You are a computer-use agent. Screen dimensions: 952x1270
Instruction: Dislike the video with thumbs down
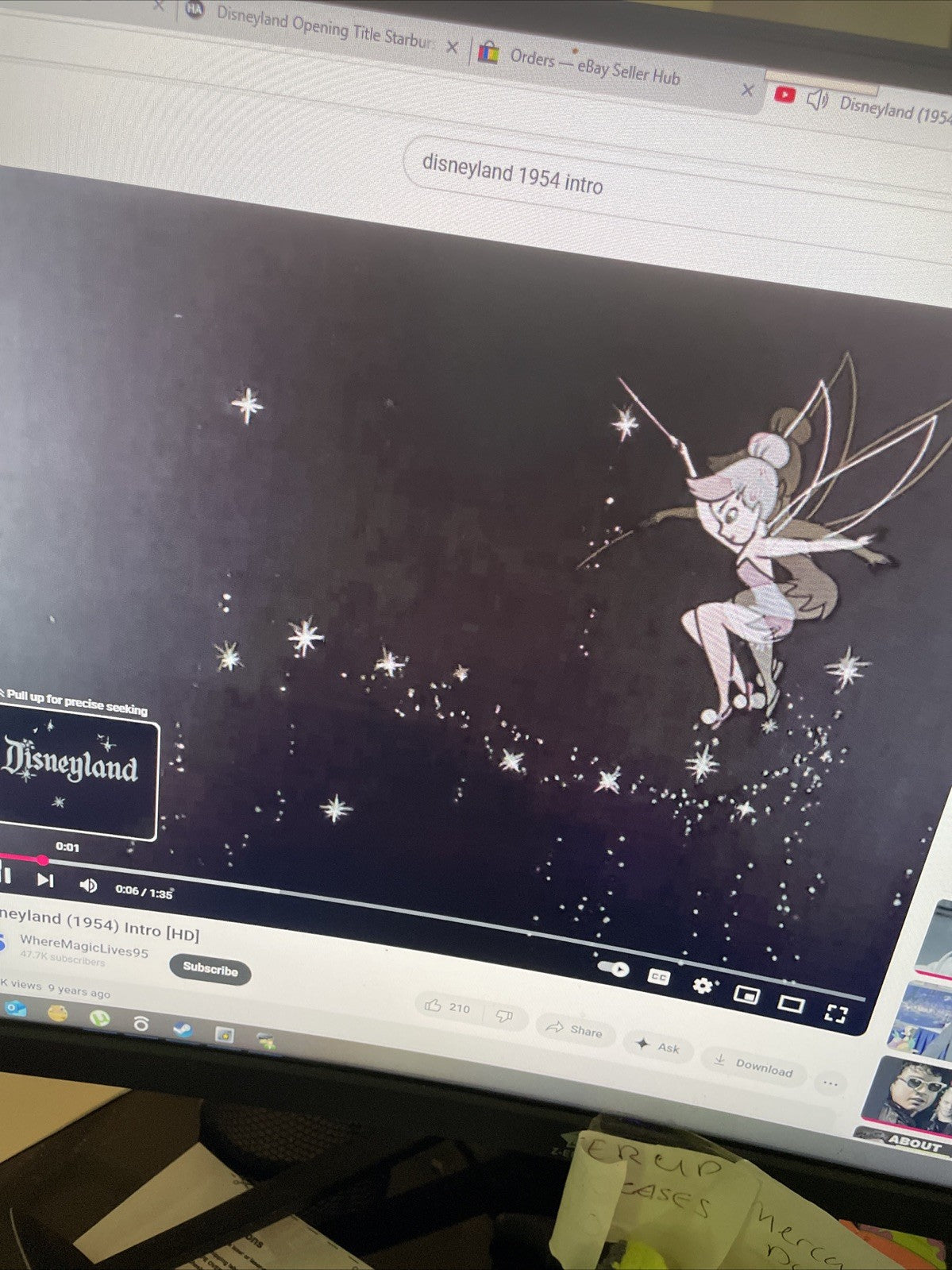(x=503, y=1016)
